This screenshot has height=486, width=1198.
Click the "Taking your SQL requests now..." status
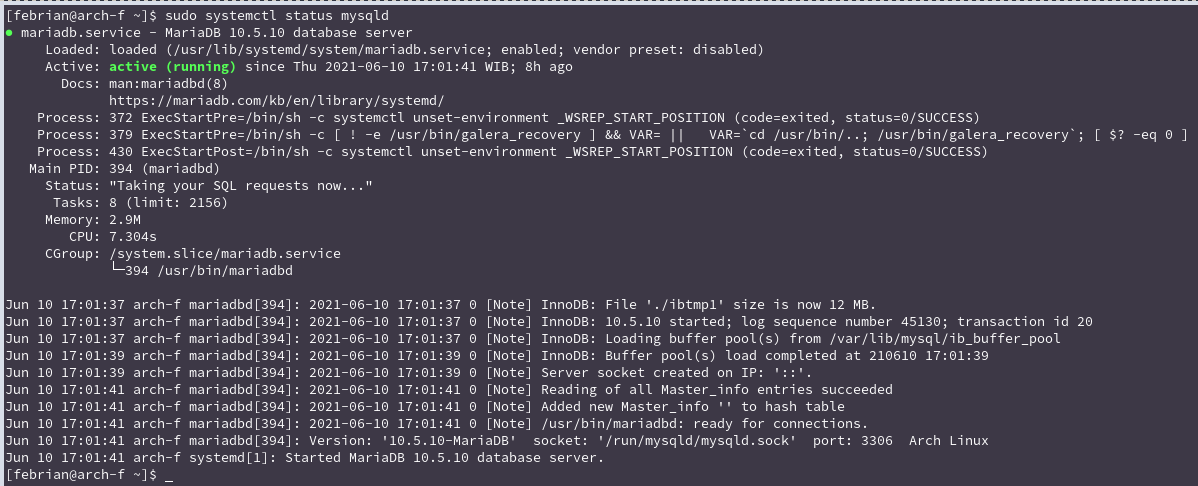click(x=240, y=186)
